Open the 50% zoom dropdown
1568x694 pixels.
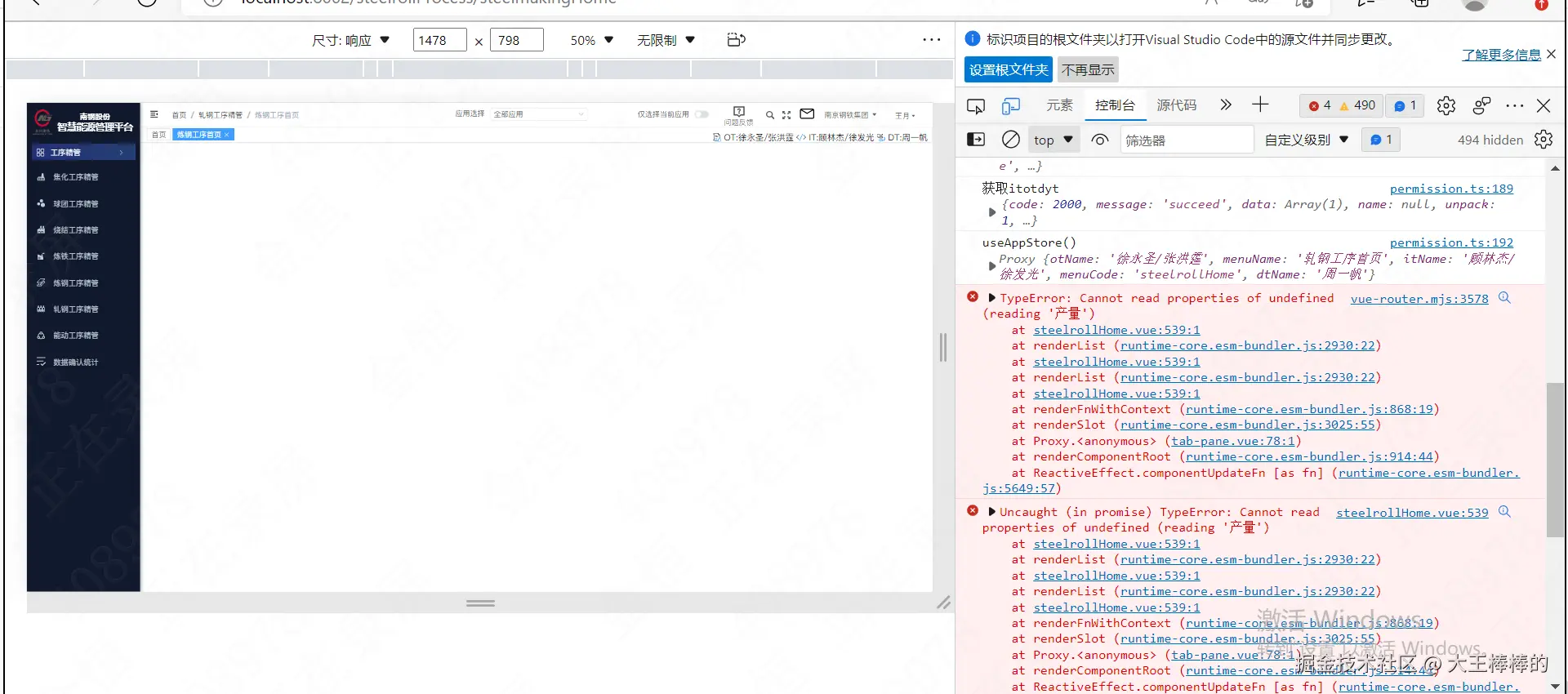point(591,40)
